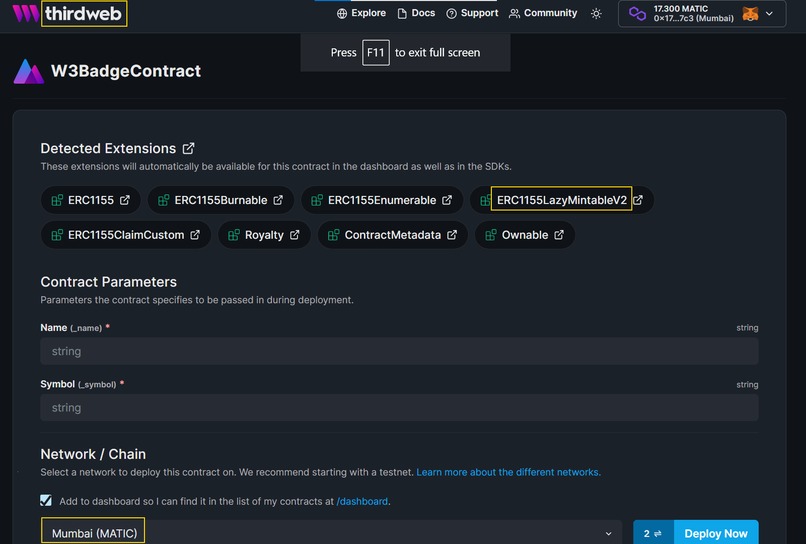The height and width of the screenshot is (544, 806).
Task: Click the thirdweb logo
Action: (69, 13)
